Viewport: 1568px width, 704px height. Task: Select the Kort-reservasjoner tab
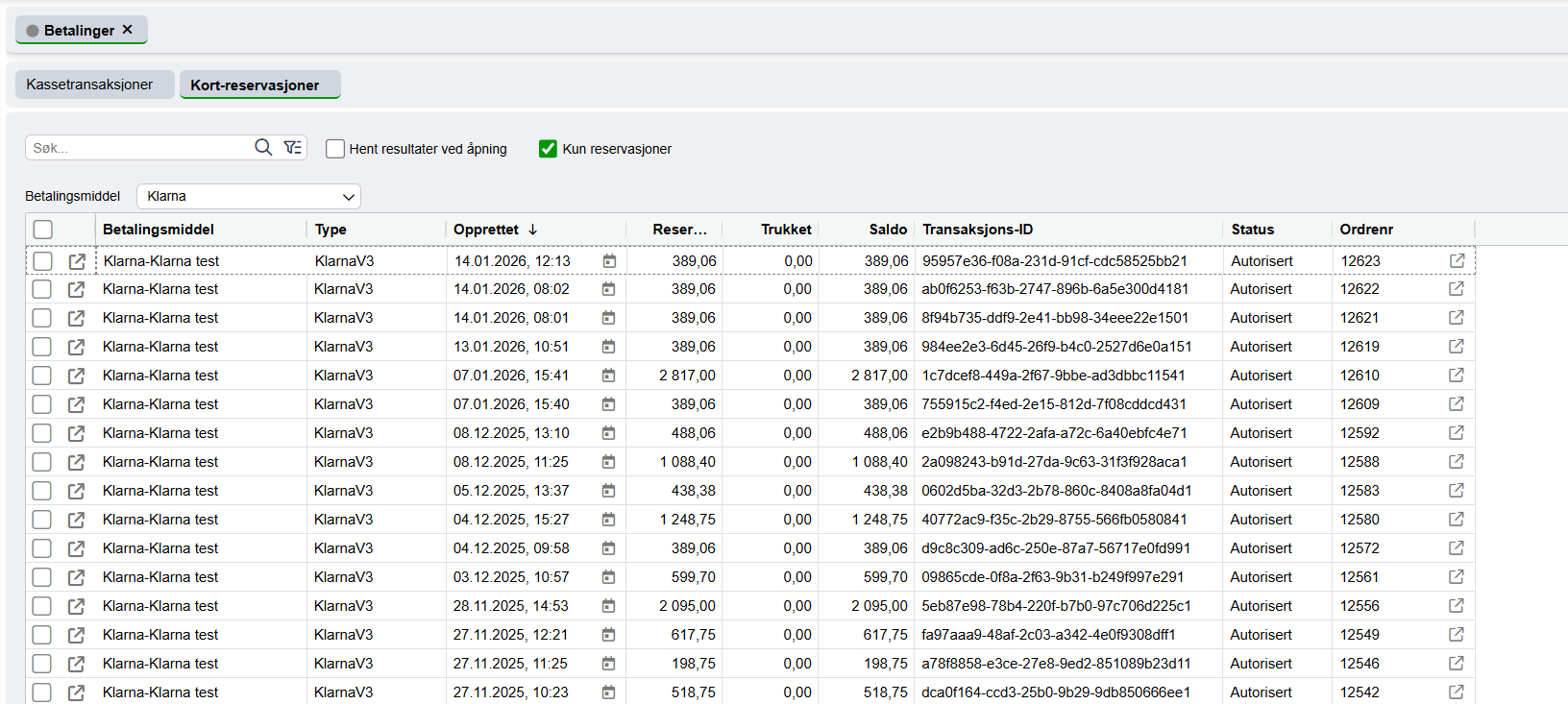[259, 85]
